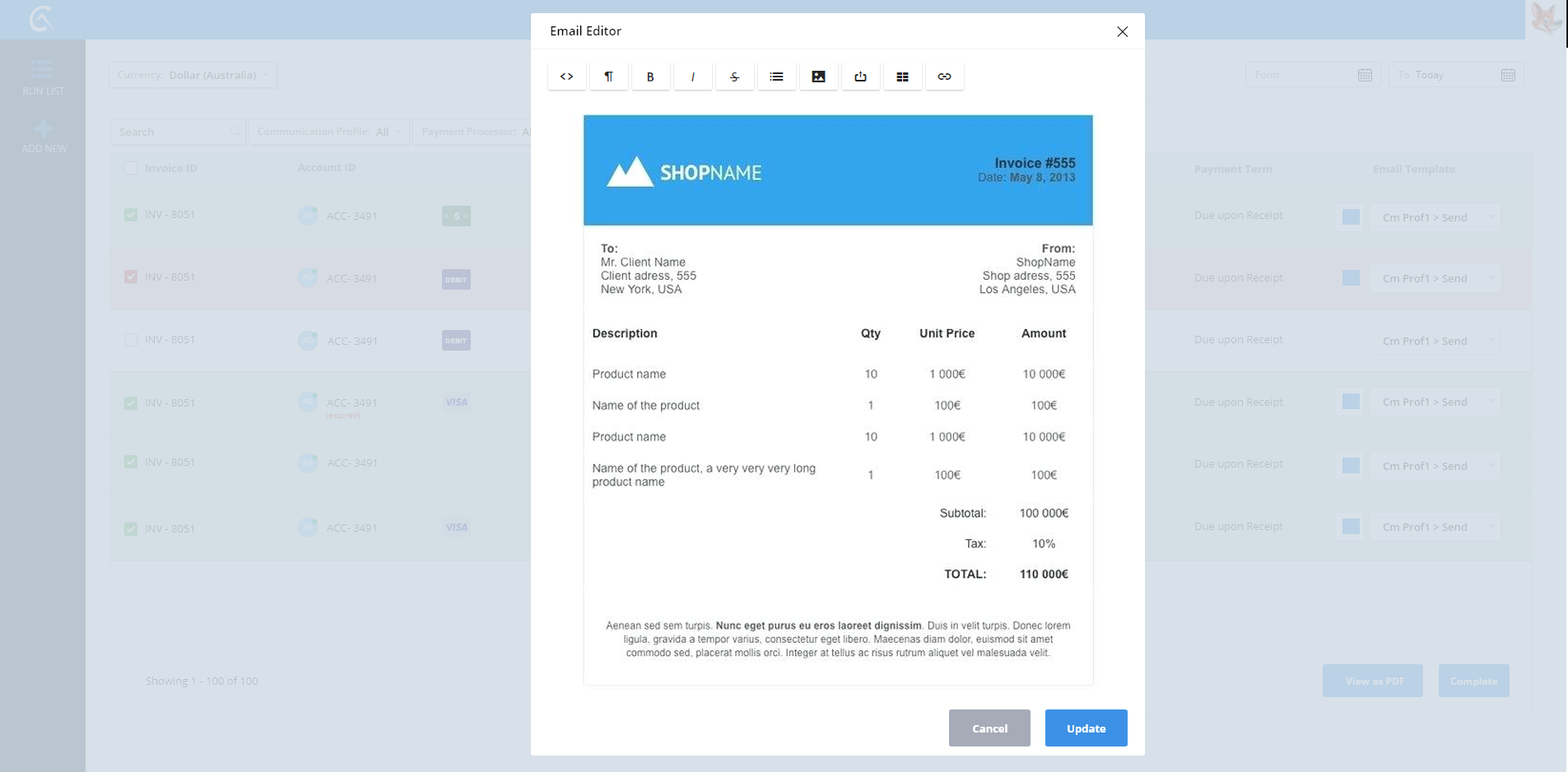1568x772 pixels.
Task: Click the paragraph format icon
Action: pos(608,77)
